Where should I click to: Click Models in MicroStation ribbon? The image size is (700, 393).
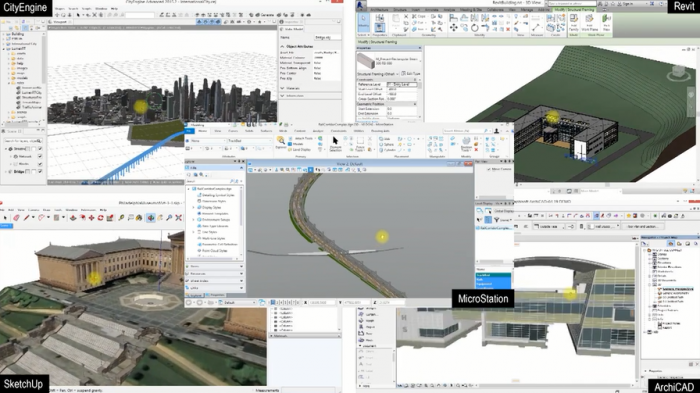click(x=296, y=144)
